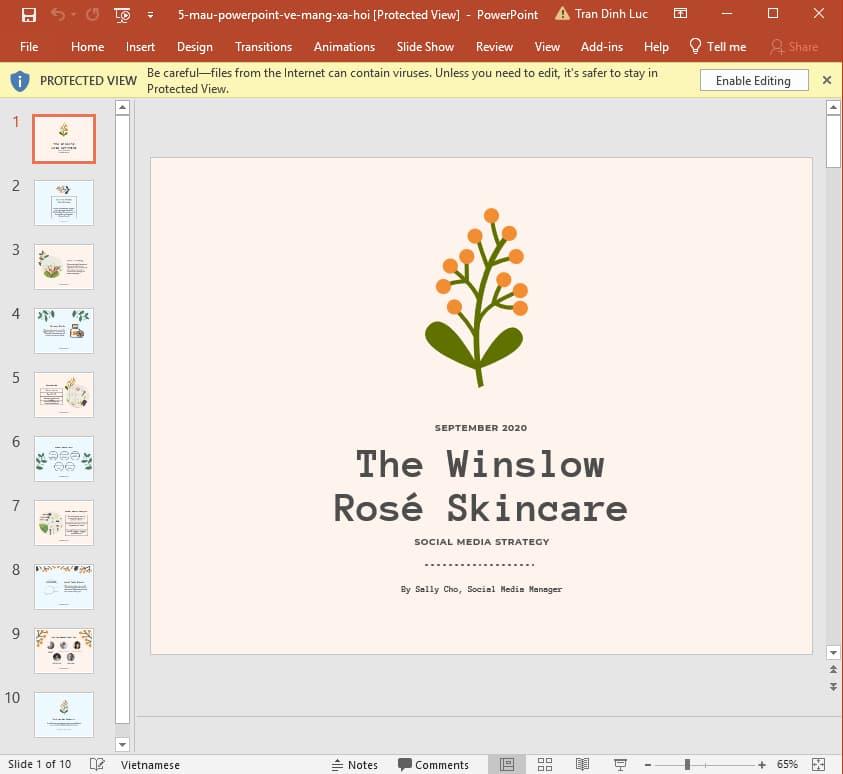Switch to the Animations tab
The image size is (843, 774).
[x=344, y=46]
